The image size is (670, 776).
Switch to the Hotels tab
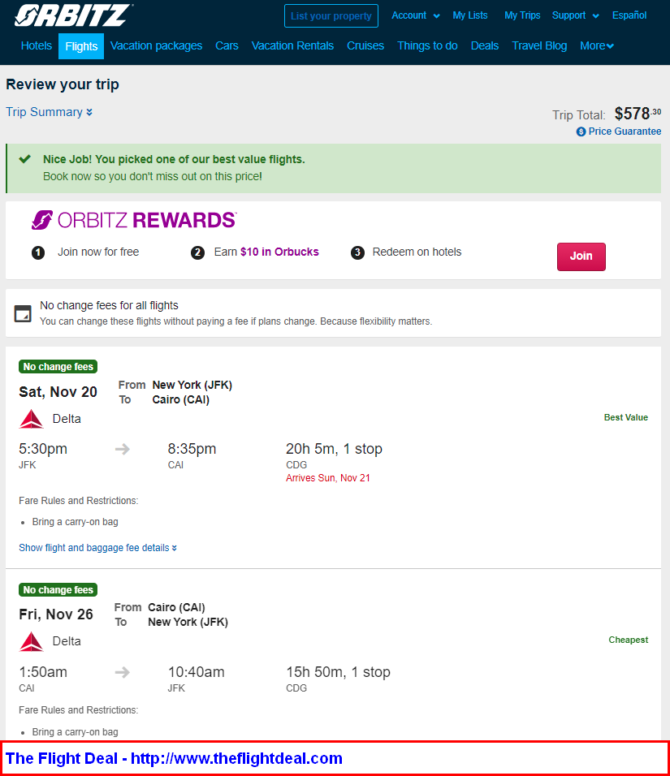coord(36,46)
